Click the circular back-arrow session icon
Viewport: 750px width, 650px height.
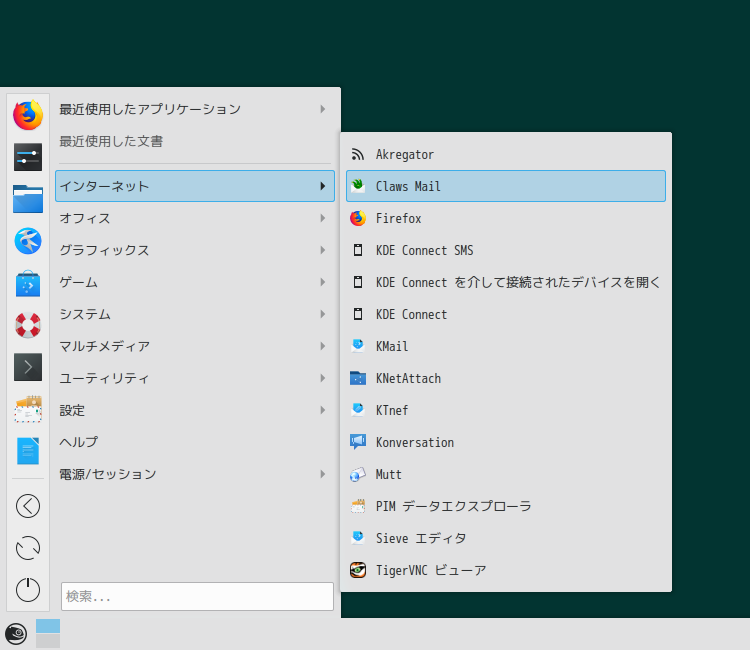pos(28,506)
